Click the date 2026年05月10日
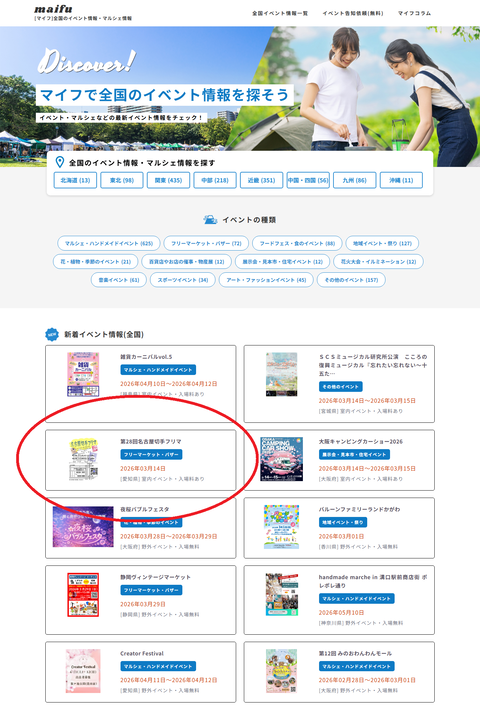The height and width of the screenshot is (712, 480). [341, 613]
